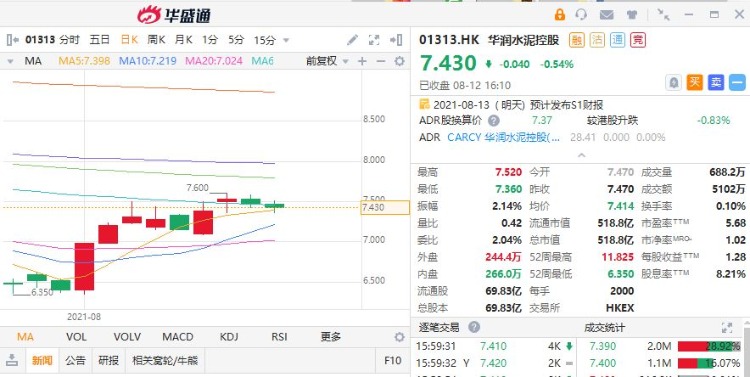750x377 pixels.
Task: Toggle left panel collapse arrow by 01313
Action: [13, 40]
